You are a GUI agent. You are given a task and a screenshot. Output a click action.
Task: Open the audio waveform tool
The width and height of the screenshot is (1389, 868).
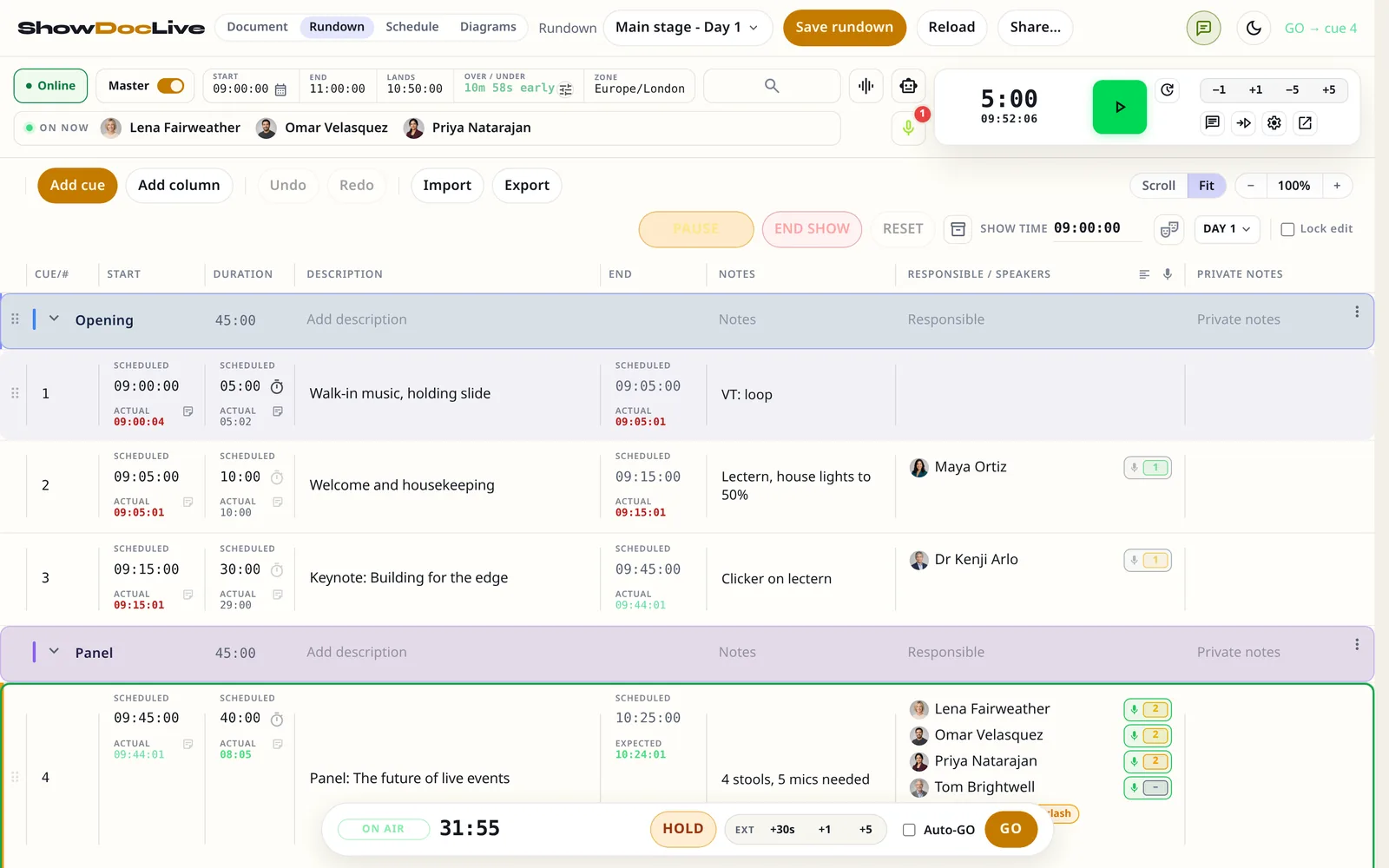[866, 86]
